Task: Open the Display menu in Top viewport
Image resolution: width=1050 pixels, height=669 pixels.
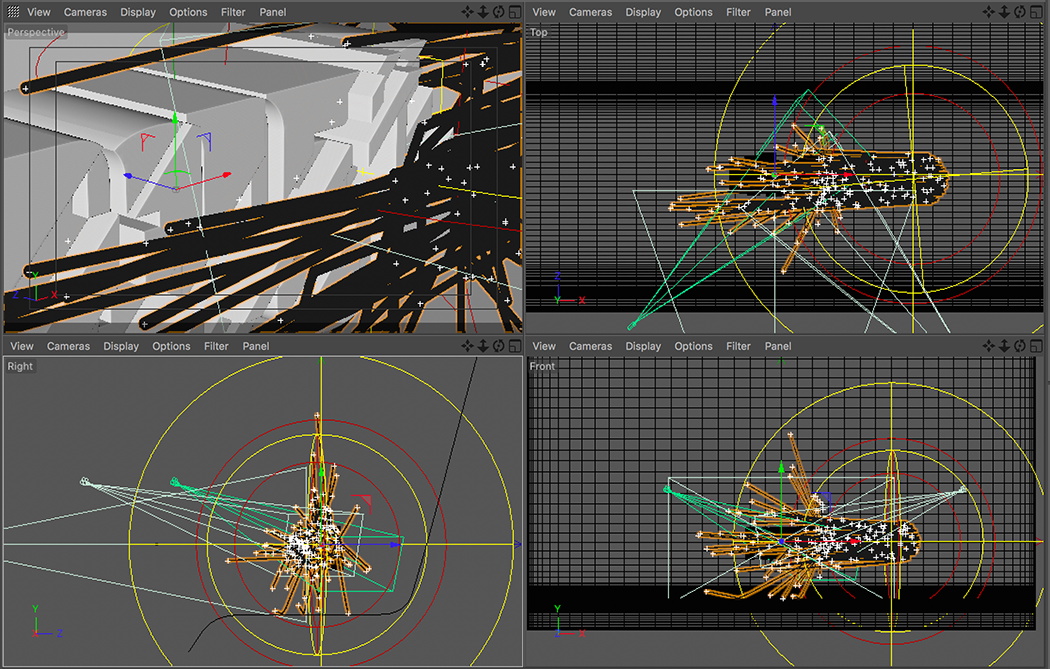Action: point(644,12)
